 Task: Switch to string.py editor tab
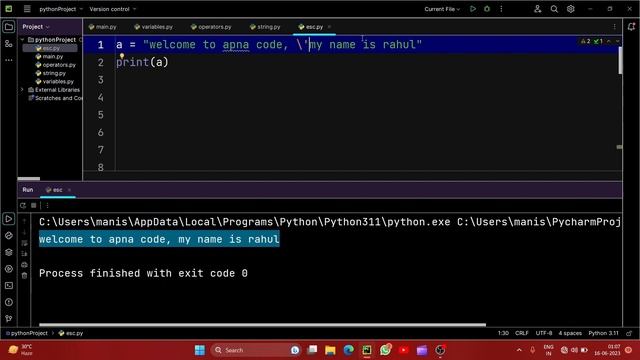tap(265, 27)
